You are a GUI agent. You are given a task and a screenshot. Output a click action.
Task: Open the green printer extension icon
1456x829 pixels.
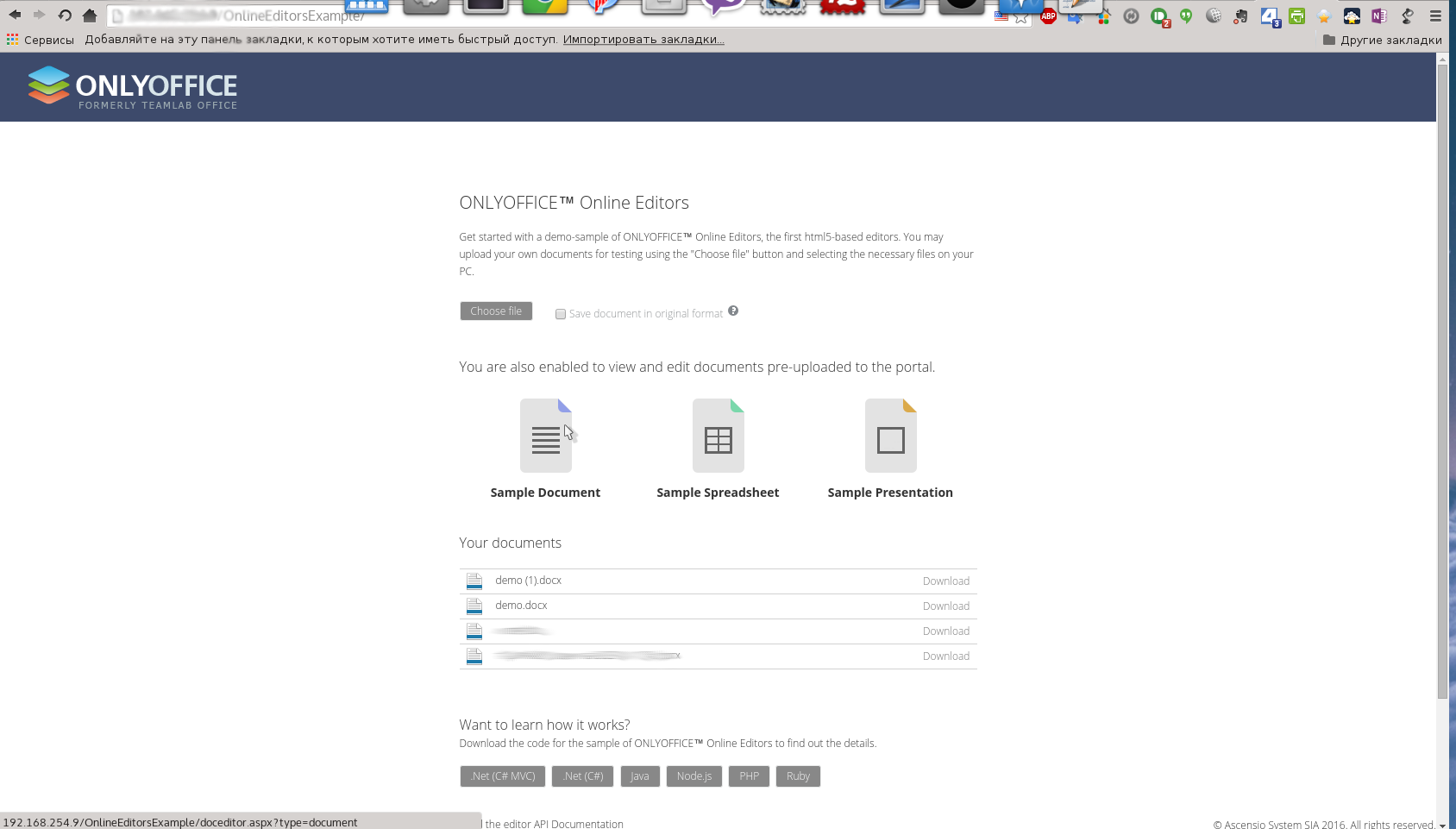(1296, 16)
